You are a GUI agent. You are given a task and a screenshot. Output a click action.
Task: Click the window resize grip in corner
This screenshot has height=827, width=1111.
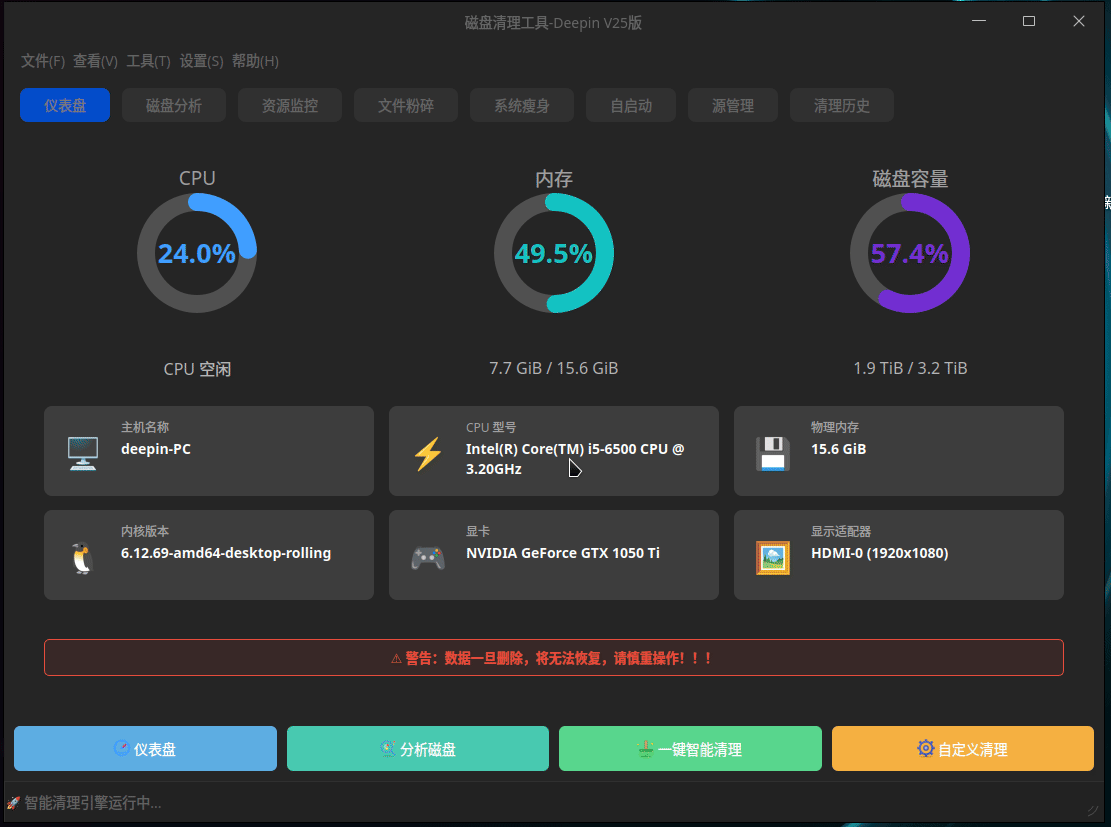(x=1093, y=810)
